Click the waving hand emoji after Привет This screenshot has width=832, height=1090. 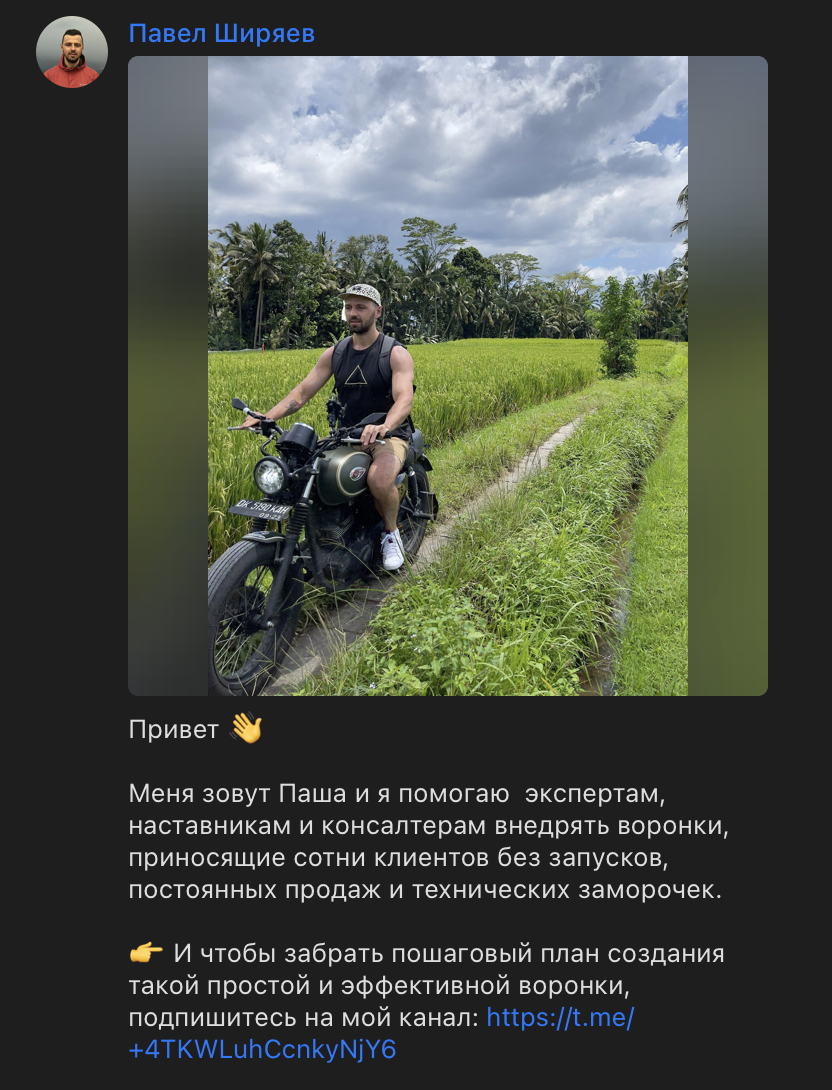246,729
